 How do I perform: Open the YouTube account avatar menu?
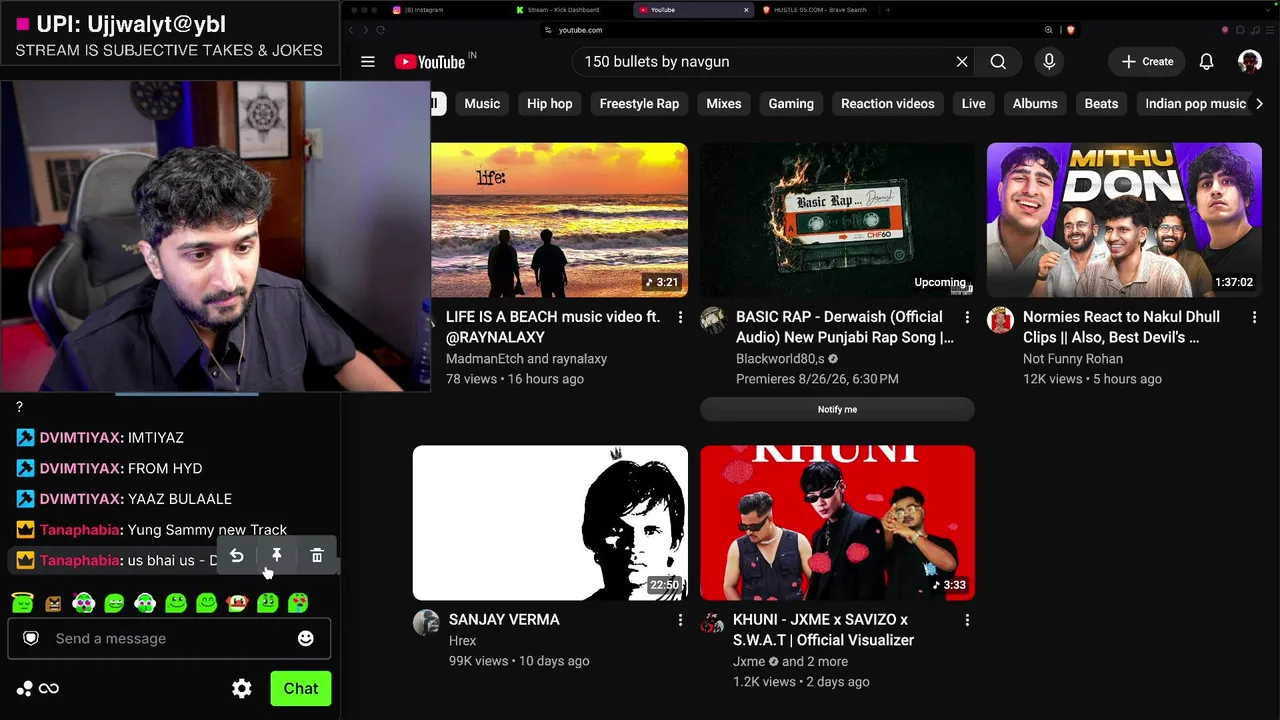coord(1250,62)
